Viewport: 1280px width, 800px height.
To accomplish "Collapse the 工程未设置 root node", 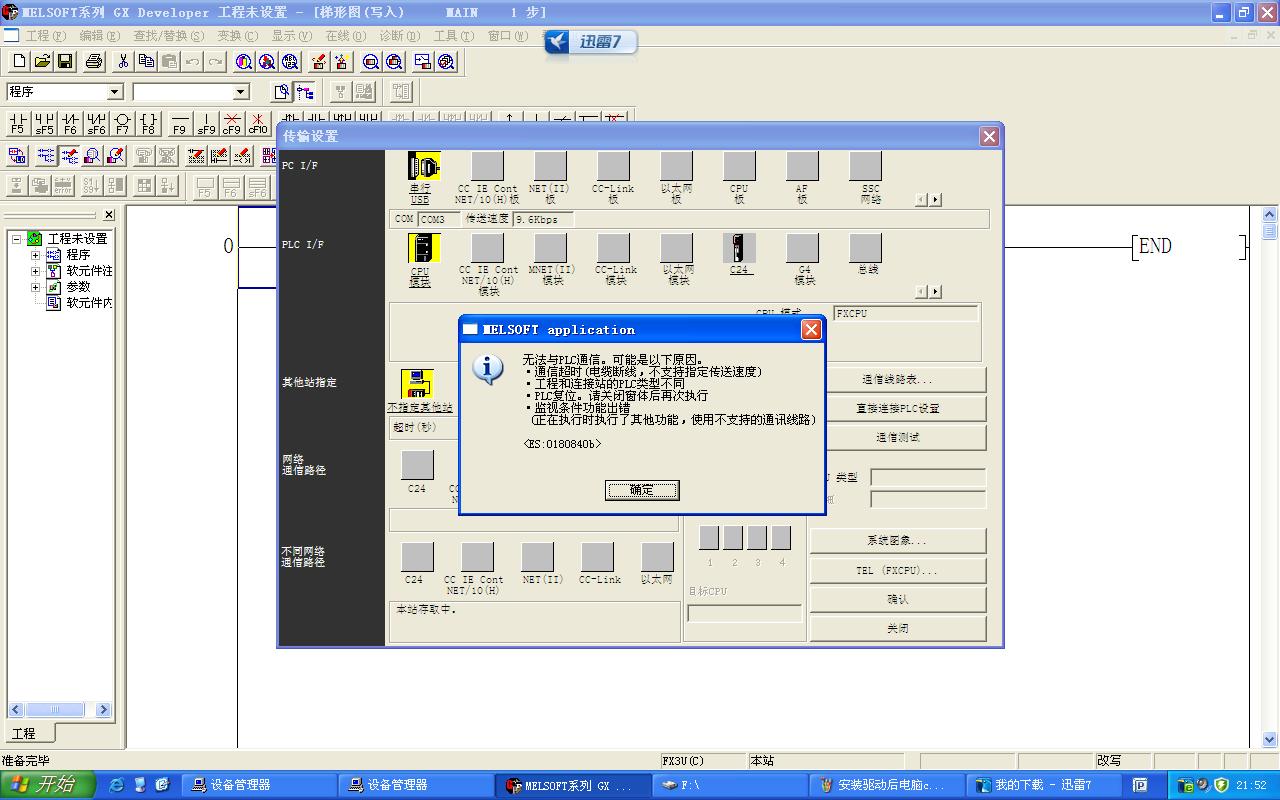I will coord(17,239).
